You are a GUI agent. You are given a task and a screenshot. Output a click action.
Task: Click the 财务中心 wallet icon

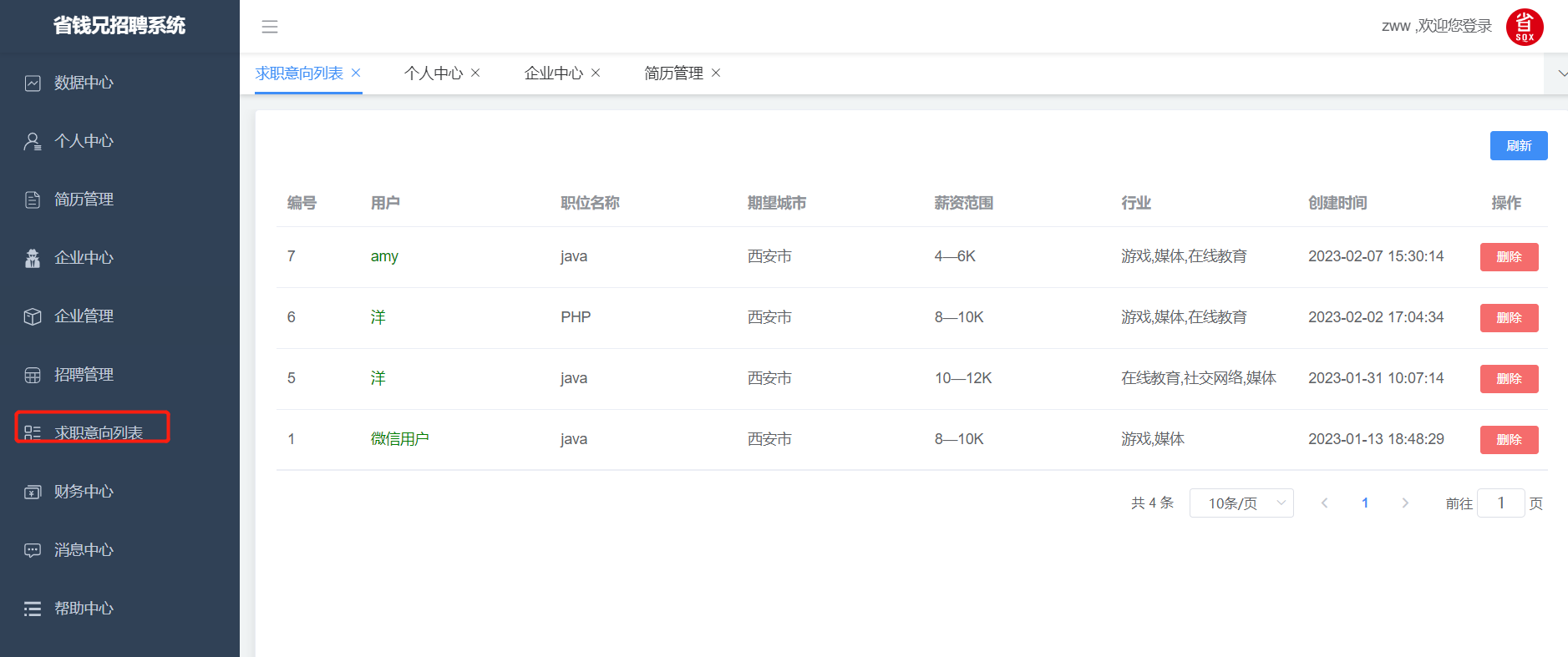(x=33, y=493)
